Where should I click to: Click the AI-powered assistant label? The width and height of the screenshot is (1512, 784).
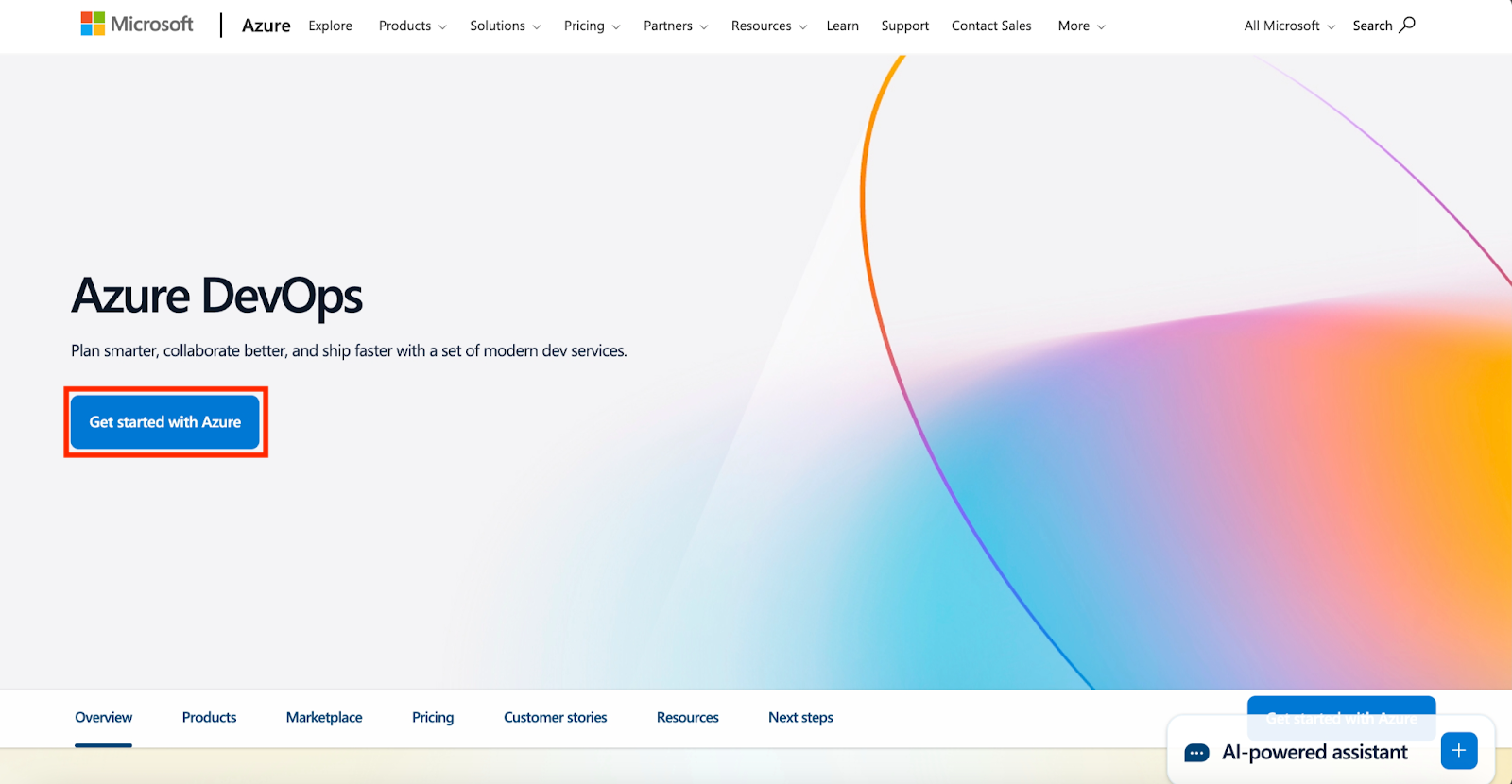click(1314, 752)
